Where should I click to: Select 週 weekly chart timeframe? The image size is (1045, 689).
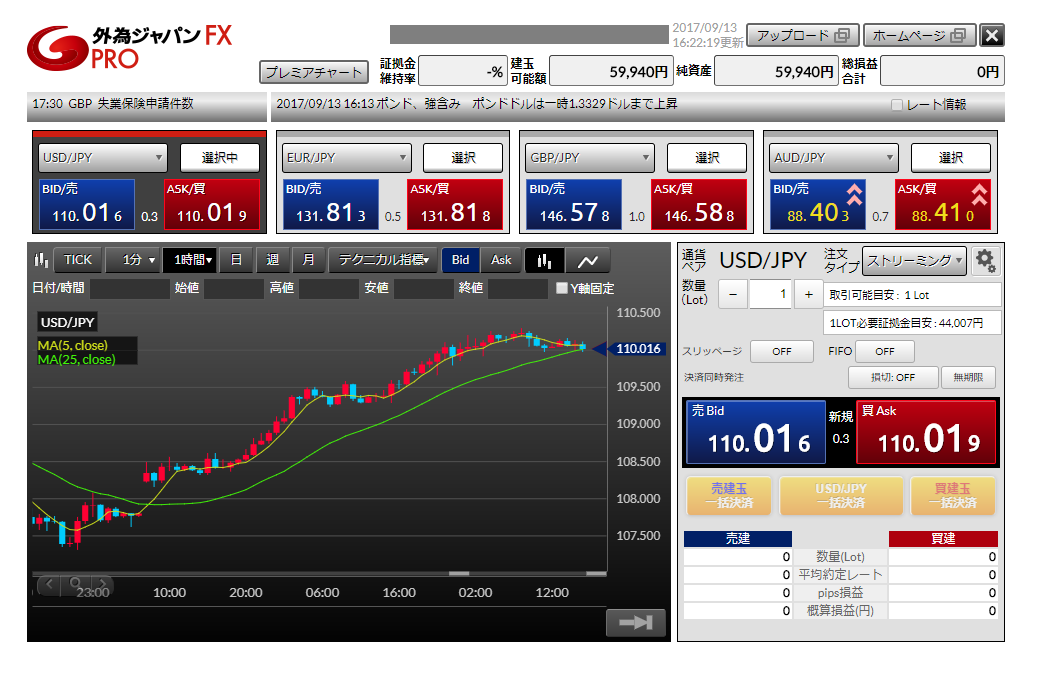point(273,260)
